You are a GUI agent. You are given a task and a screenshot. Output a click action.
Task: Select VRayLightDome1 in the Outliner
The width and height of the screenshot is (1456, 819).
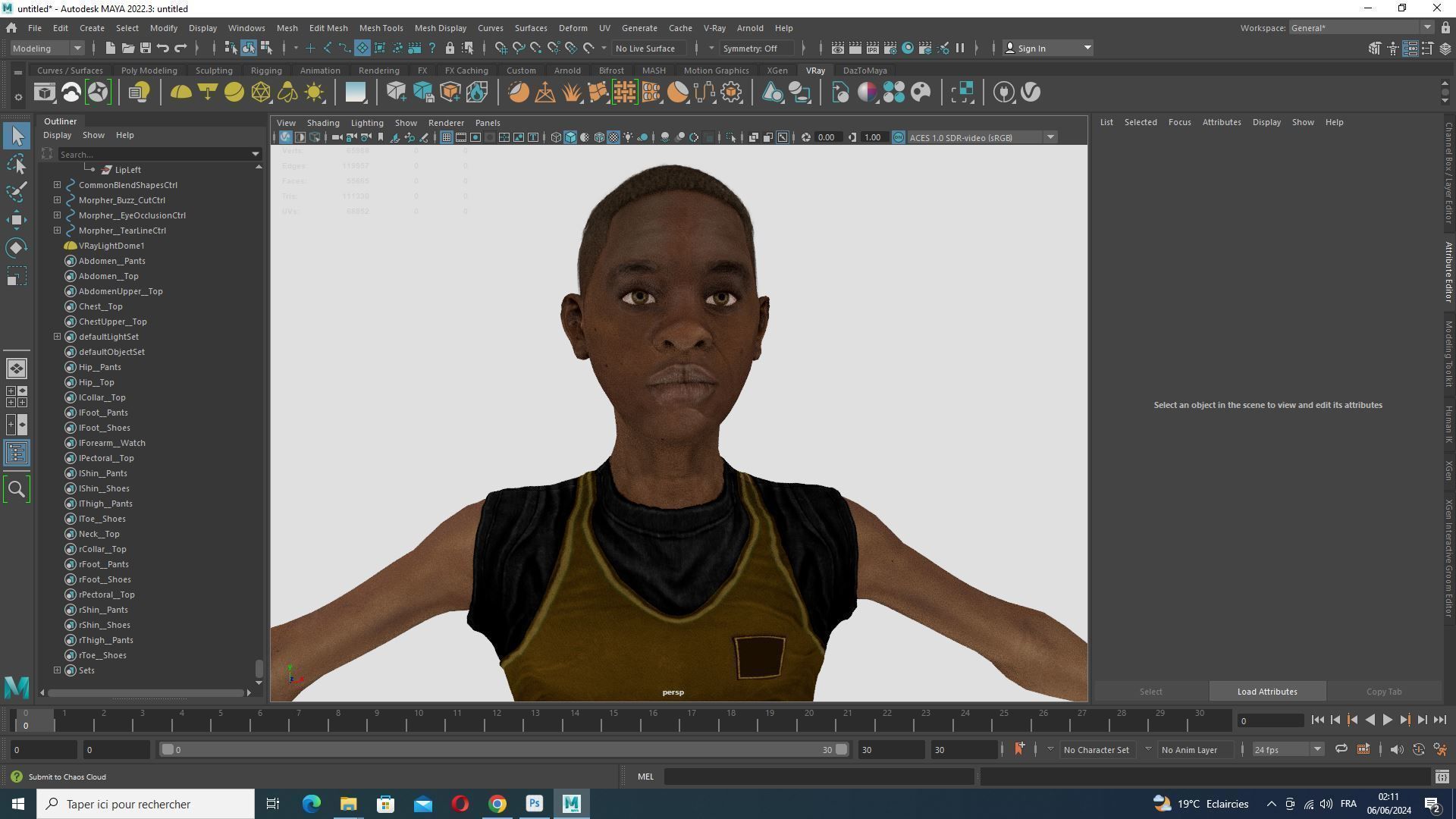(x=111, y=246)
